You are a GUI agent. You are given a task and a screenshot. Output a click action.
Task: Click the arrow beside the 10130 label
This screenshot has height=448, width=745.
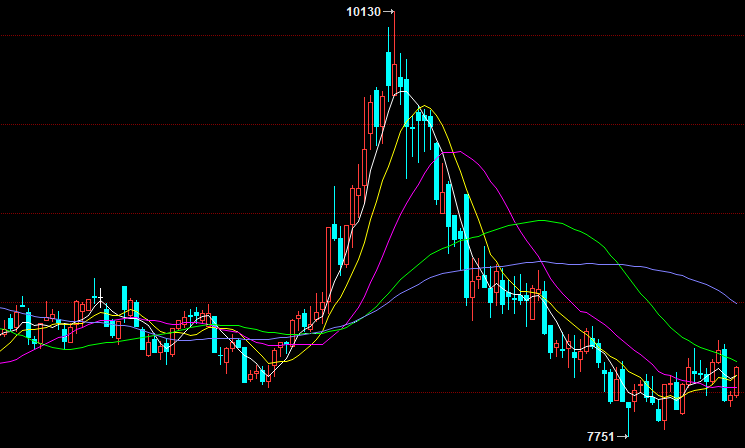(x=389, y=12)
